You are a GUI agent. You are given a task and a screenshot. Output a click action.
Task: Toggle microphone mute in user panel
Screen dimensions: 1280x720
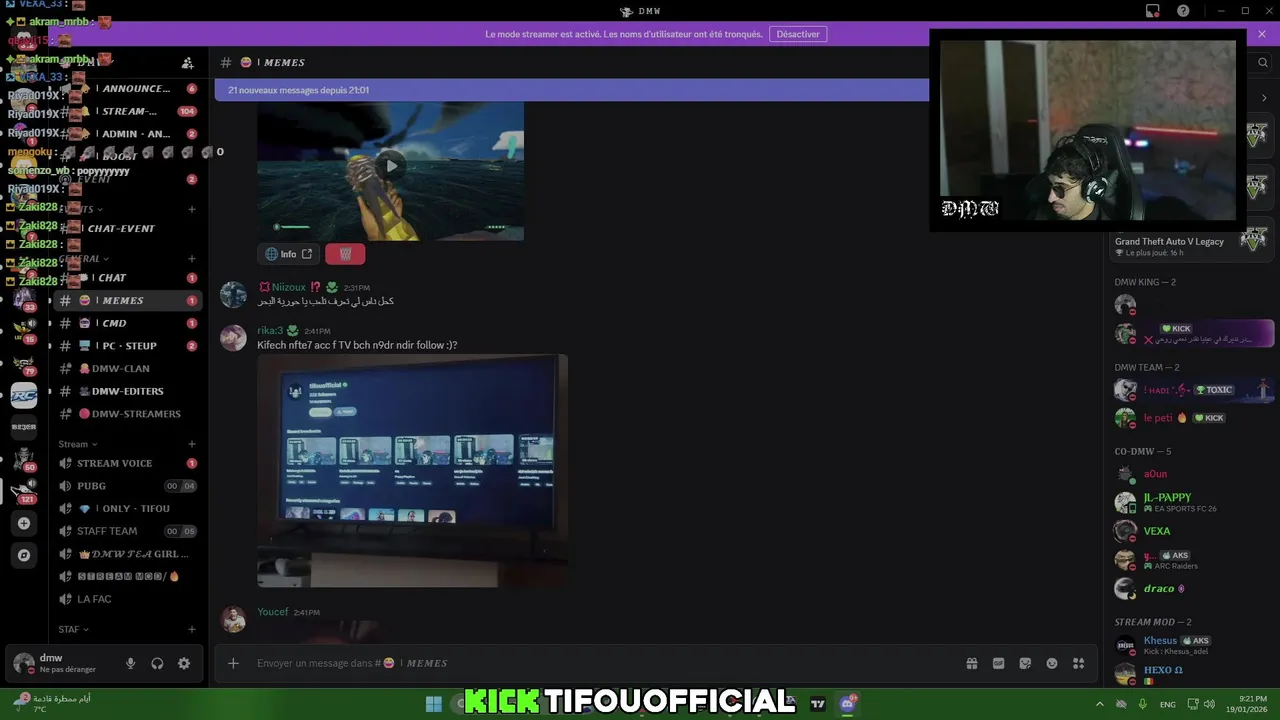(130, 663)
